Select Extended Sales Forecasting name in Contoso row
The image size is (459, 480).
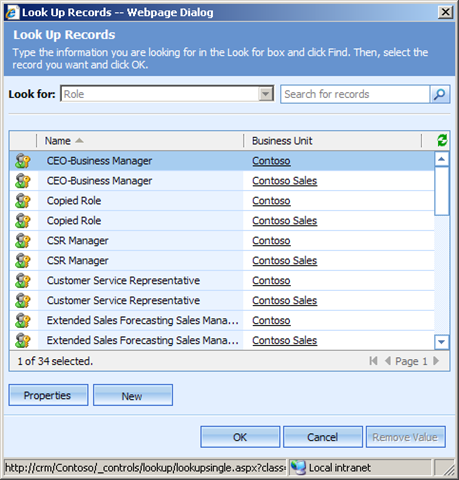tap(143, 321)
